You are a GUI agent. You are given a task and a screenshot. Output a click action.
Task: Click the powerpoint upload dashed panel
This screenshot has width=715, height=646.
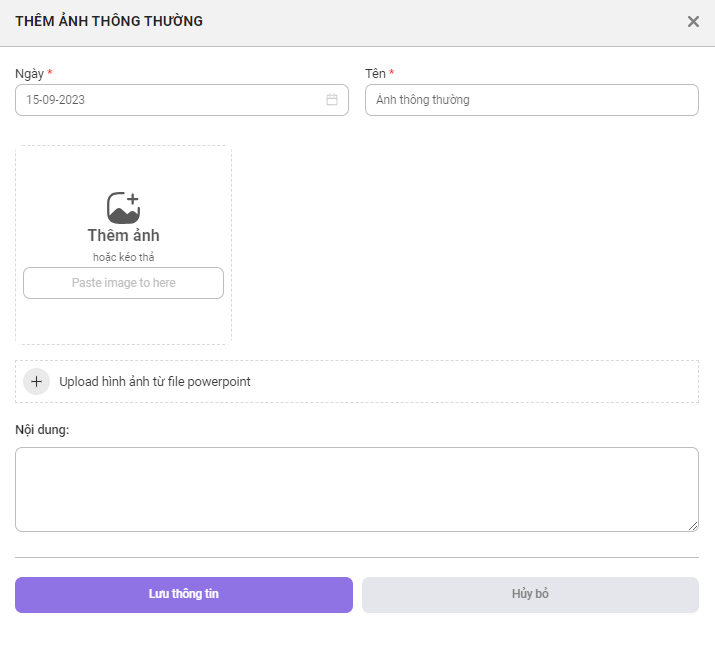point(357,382)
